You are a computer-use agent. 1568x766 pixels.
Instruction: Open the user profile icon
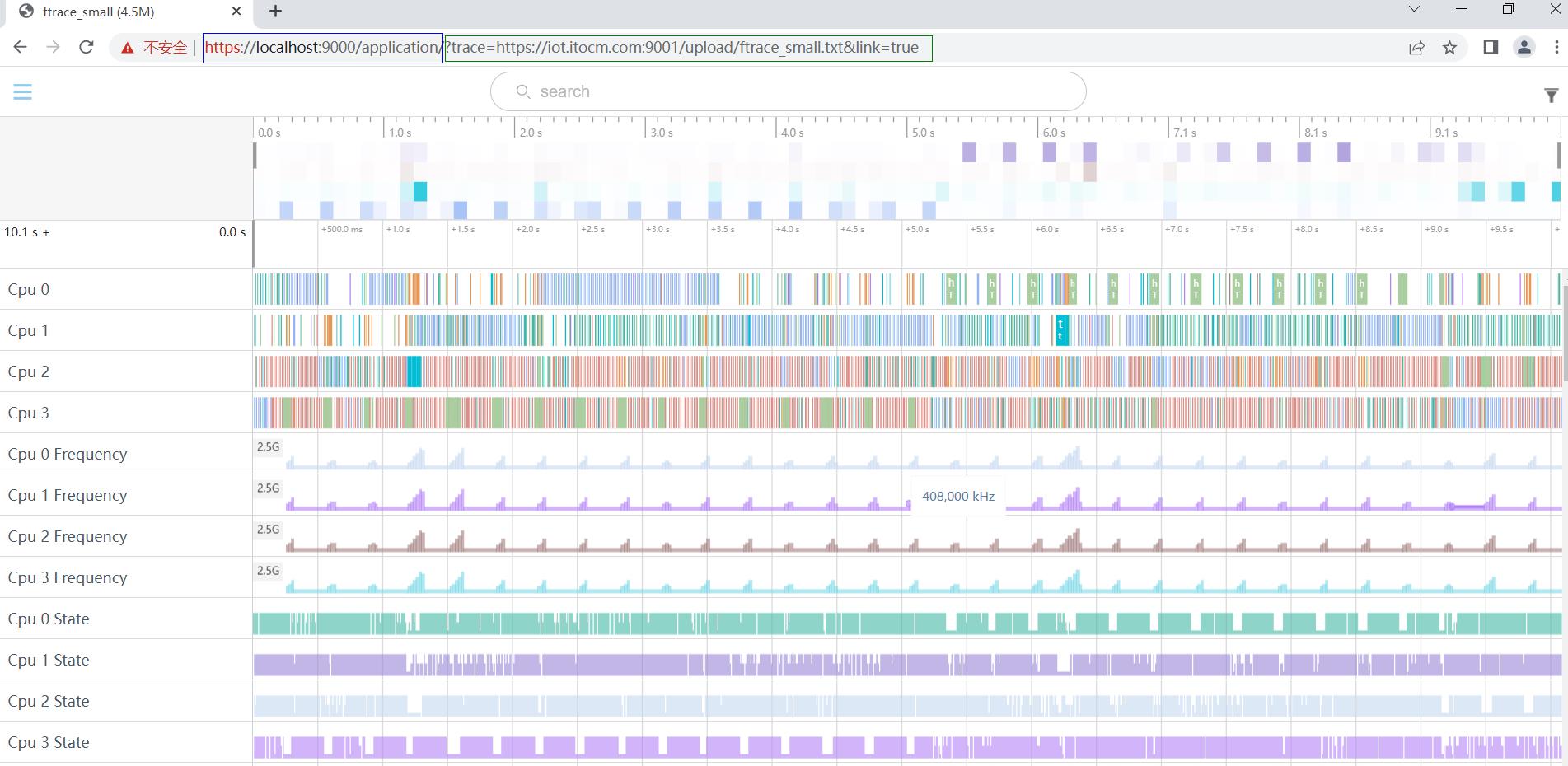point(1524,48)
